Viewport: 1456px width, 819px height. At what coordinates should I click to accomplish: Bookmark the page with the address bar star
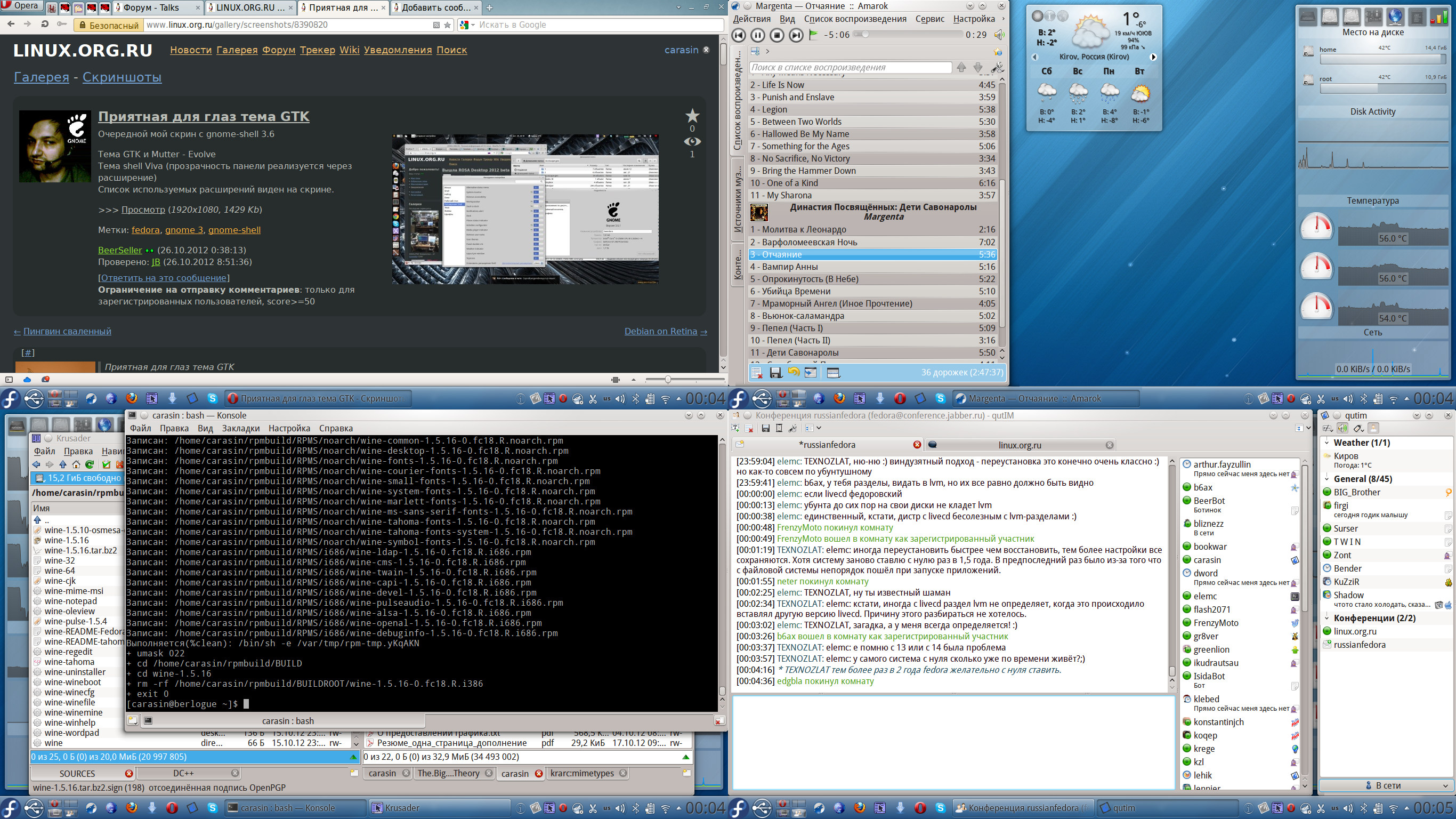click(448, 25)
